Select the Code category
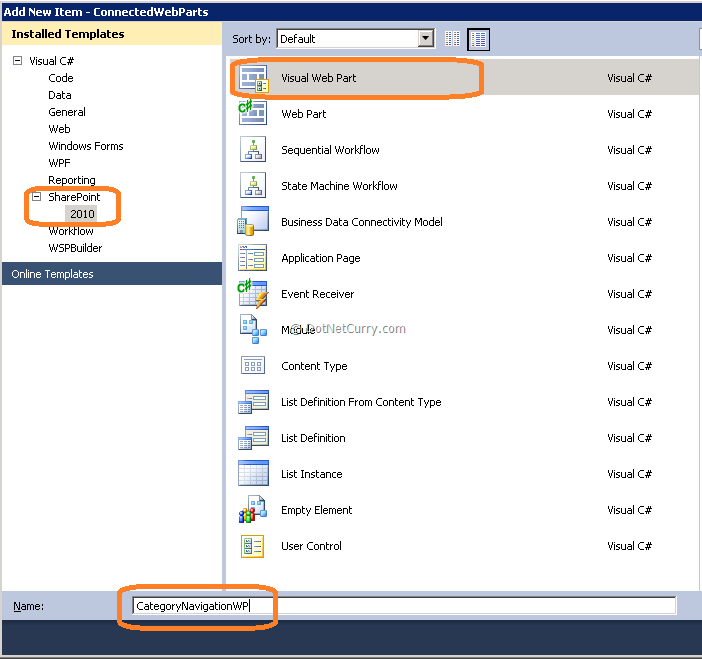Viewport: 702px width, 659px height. coord(61,78)
